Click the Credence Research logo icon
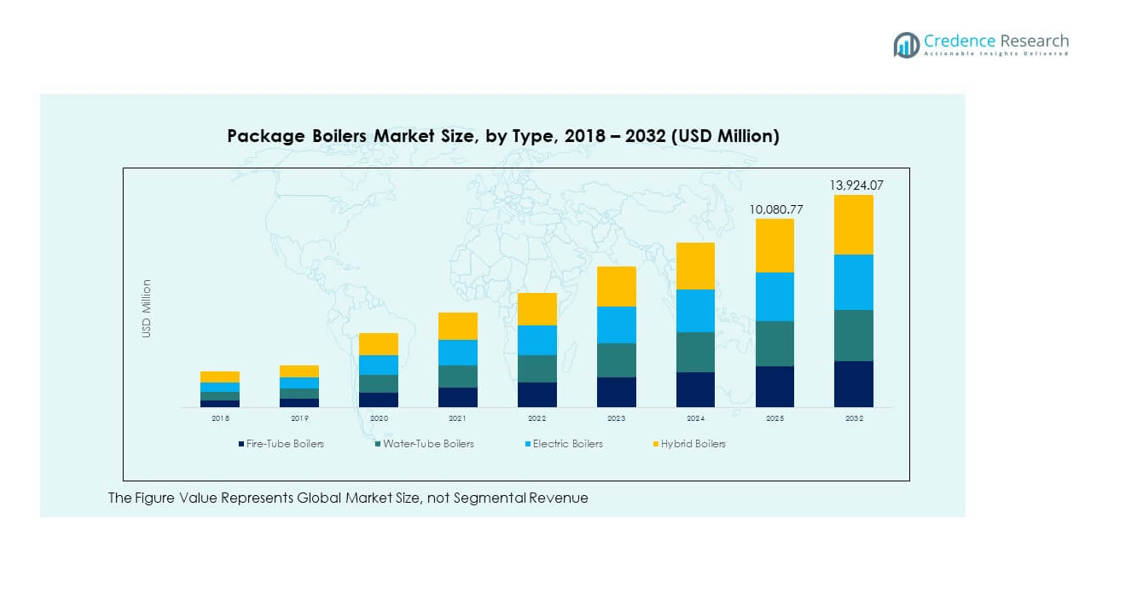The image size is (1141, 590). pyautogui.click(x=906, y=45)
